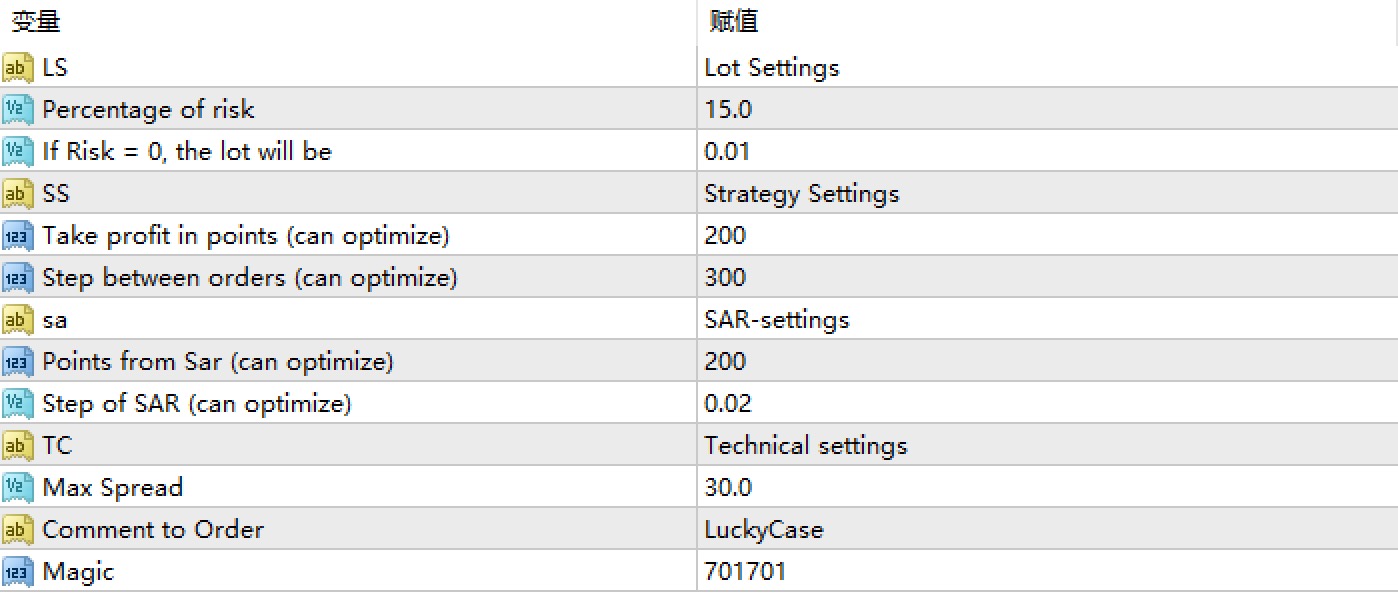This screenshot has width=1398, height=600.
Task: Click the integer icon beside Step between orders
Action: click(x=18, y=278)
